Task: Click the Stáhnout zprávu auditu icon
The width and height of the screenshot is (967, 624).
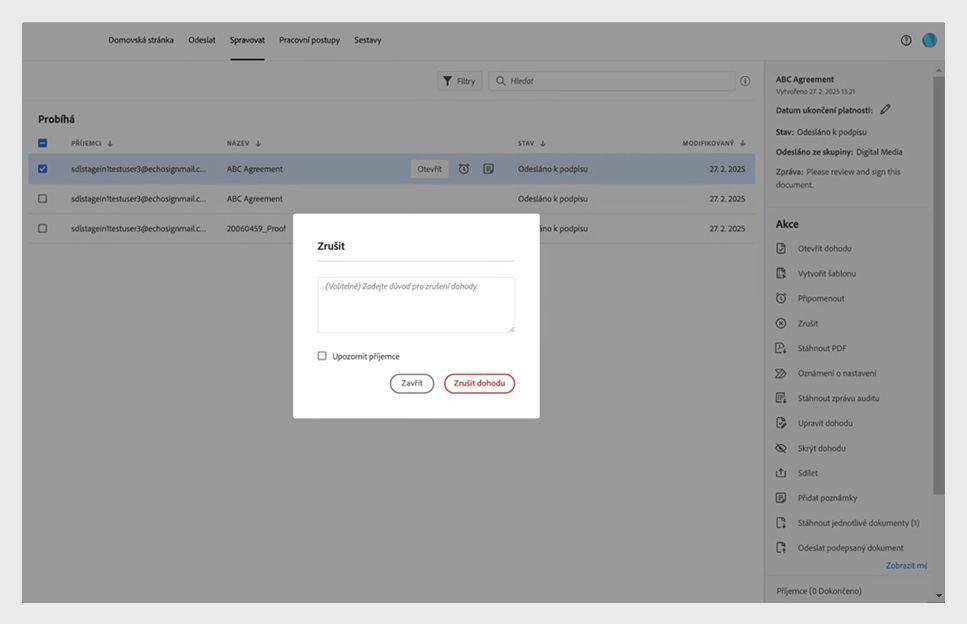Action: tap(781, 398)
